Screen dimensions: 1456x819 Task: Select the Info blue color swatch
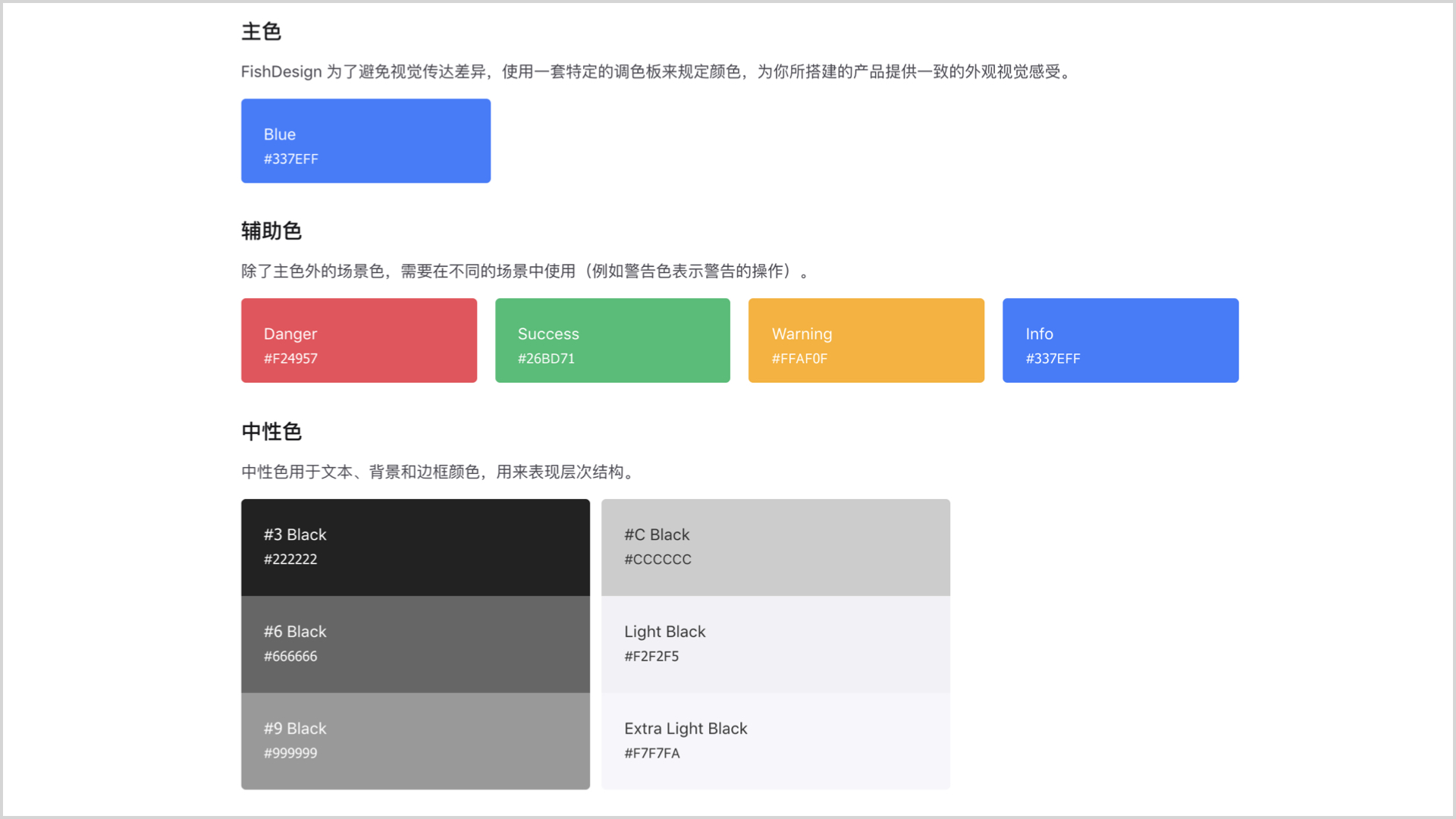point(1119,340)
